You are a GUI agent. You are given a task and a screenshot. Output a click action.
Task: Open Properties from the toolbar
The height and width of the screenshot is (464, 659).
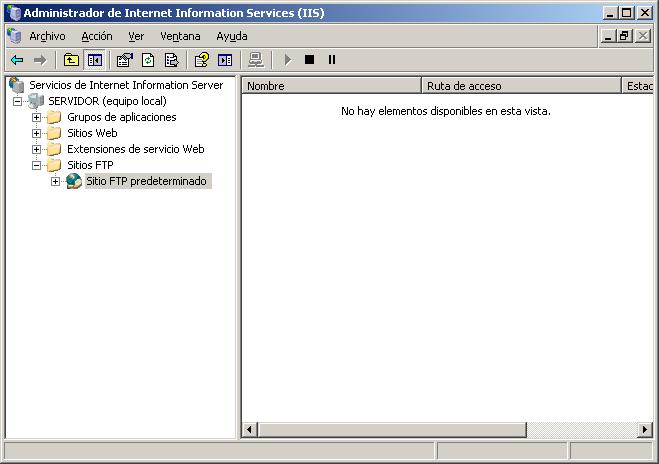coord(125,60)
